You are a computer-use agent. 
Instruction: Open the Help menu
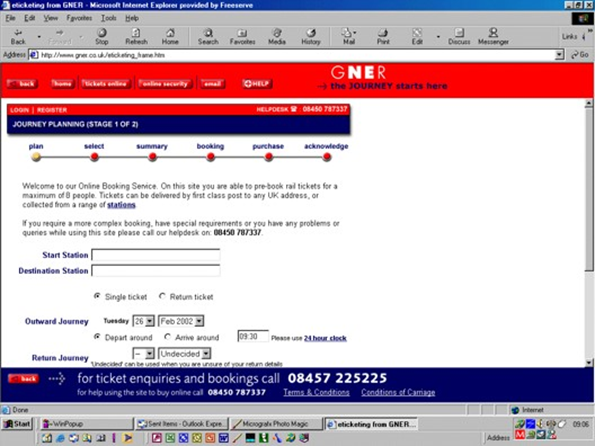(x=132, y=18)
